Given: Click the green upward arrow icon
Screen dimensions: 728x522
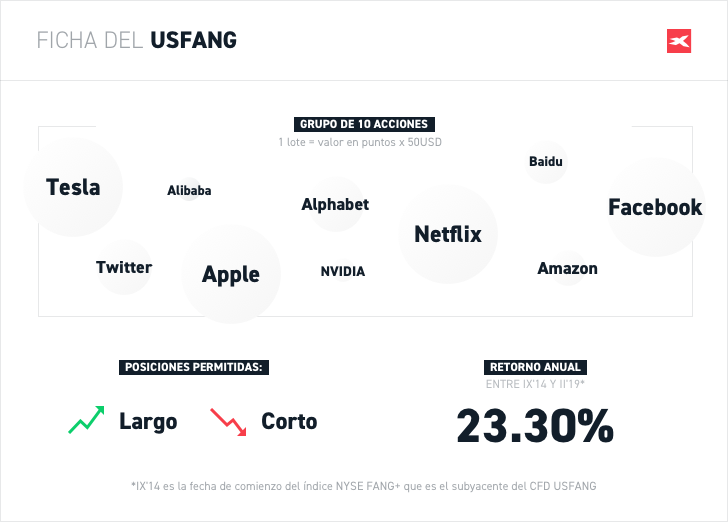Looking at the screenshot, I should (86, 420).
